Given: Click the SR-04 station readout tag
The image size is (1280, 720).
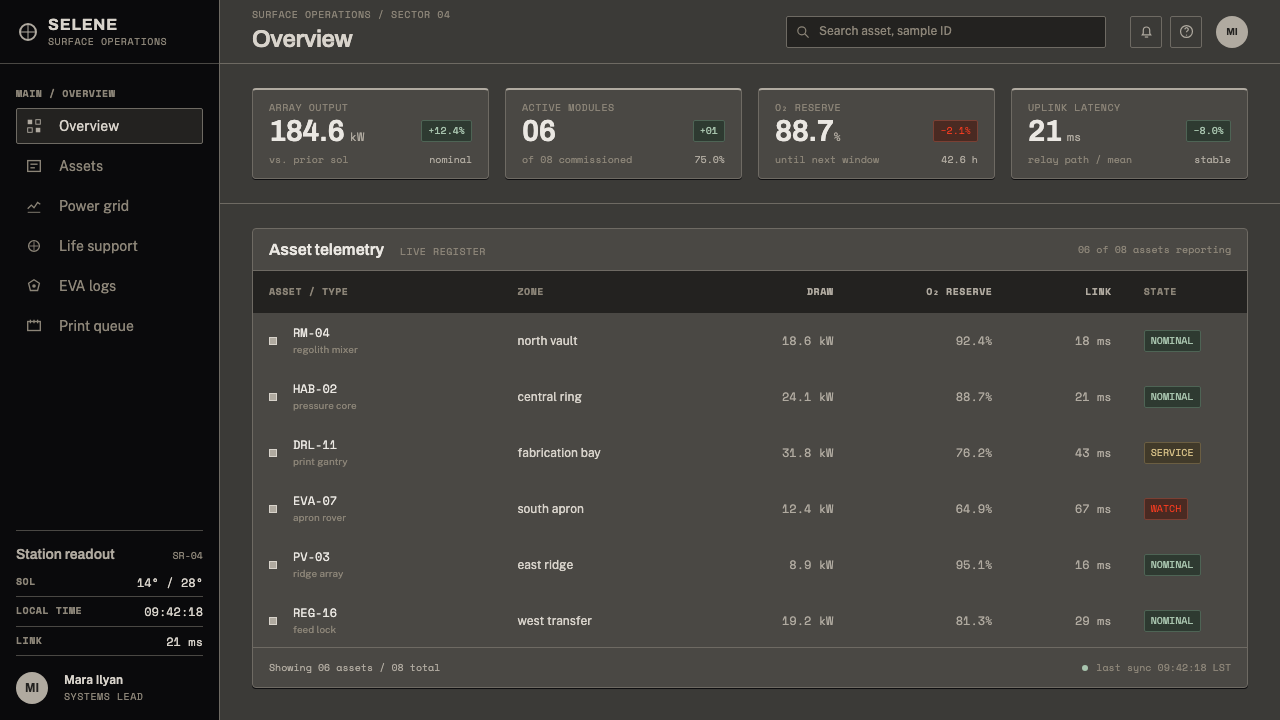Looking at the screenshot, I should pos(188,556).
